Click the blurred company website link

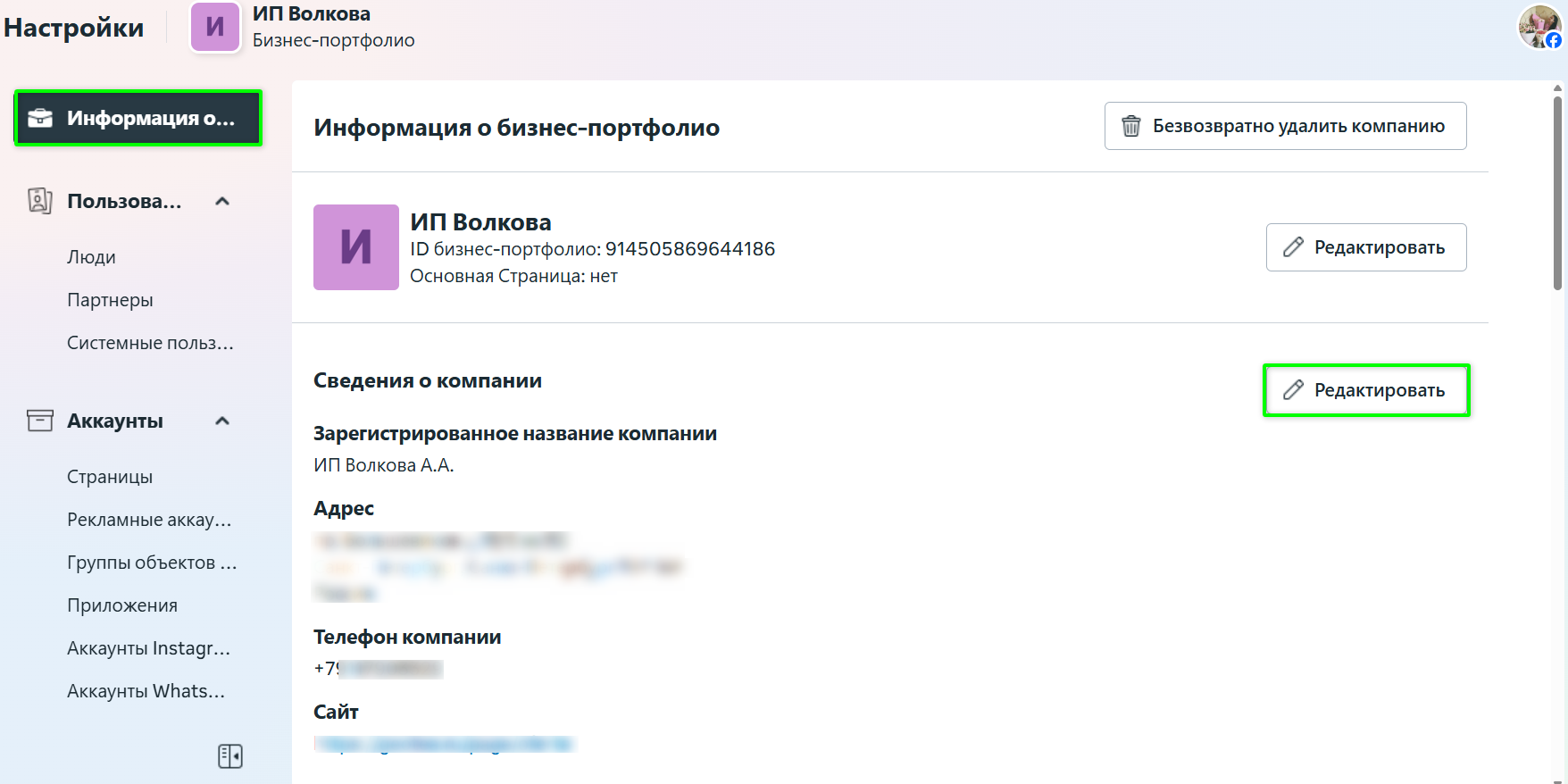coord(444,744)
